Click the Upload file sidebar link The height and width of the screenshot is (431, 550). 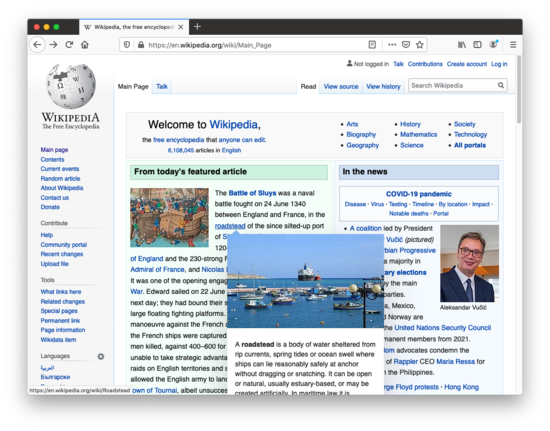pyautogui.click(x=54, y=264)
